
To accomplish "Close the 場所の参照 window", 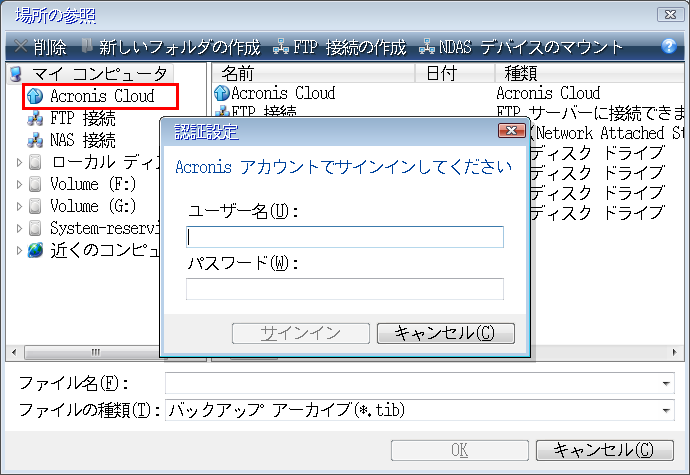I will (670, 15).
